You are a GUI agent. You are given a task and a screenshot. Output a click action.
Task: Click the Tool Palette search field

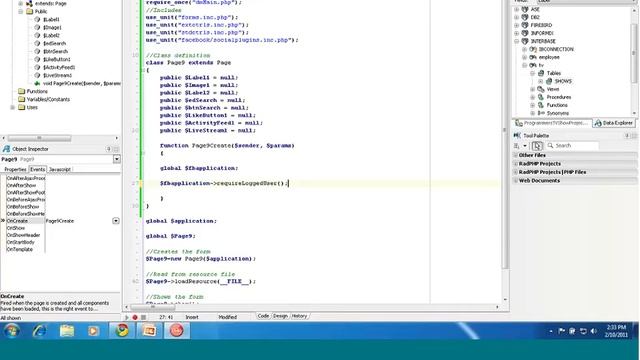(x=572, y=146)
